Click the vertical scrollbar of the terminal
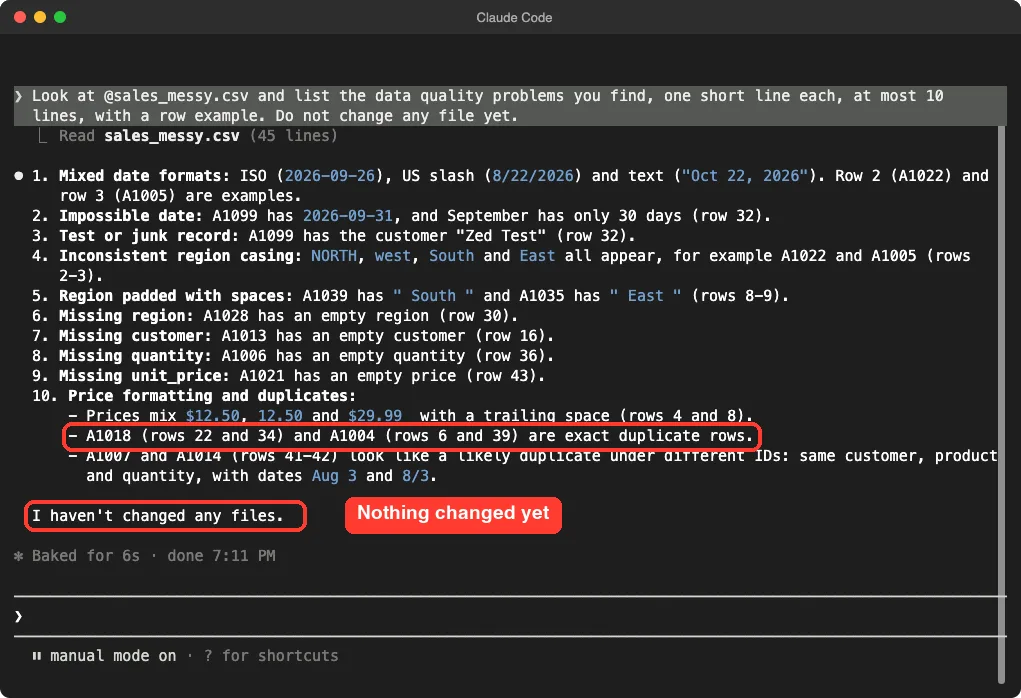The height and width of the screenshot is (698, 1021). [x=1001, y=404]
